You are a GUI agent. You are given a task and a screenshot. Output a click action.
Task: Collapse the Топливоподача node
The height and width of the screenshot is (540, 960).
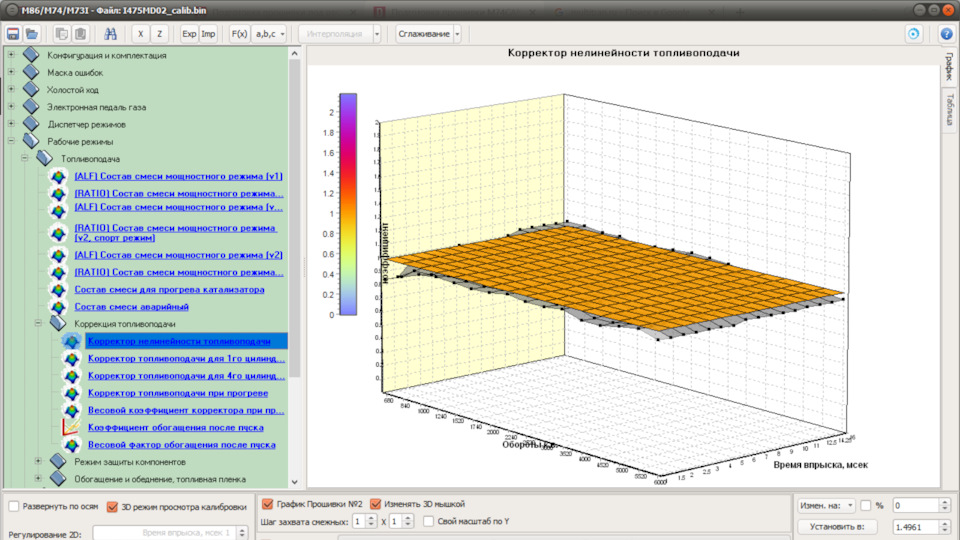[24, 157]
